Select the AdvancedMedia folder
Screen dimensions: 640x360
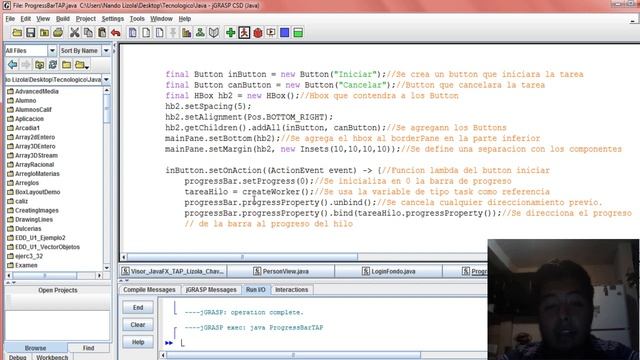(x=33, y=91)
